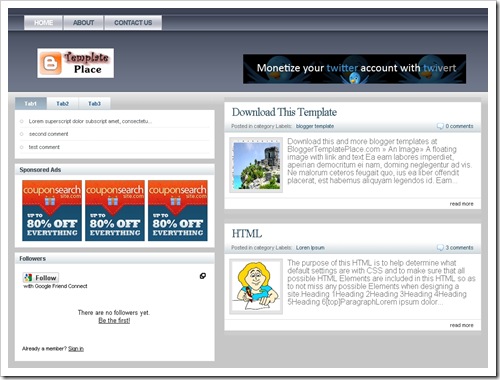Screen dimensions: 500x380
Task: Click the comment bubble icon beside 0 comments
Action: (x=440, y=126)
